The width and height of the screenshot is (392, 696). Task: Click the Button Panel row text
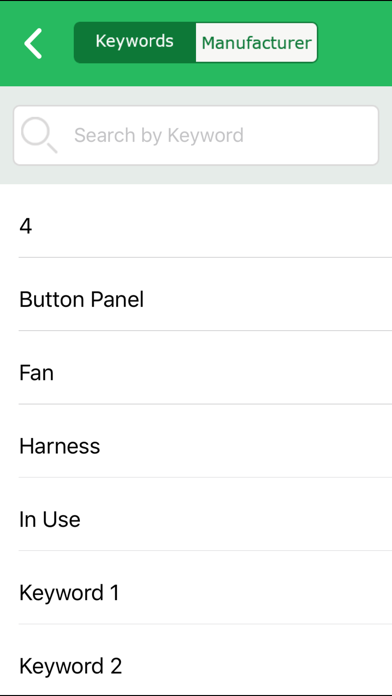[x=82, y=300]
